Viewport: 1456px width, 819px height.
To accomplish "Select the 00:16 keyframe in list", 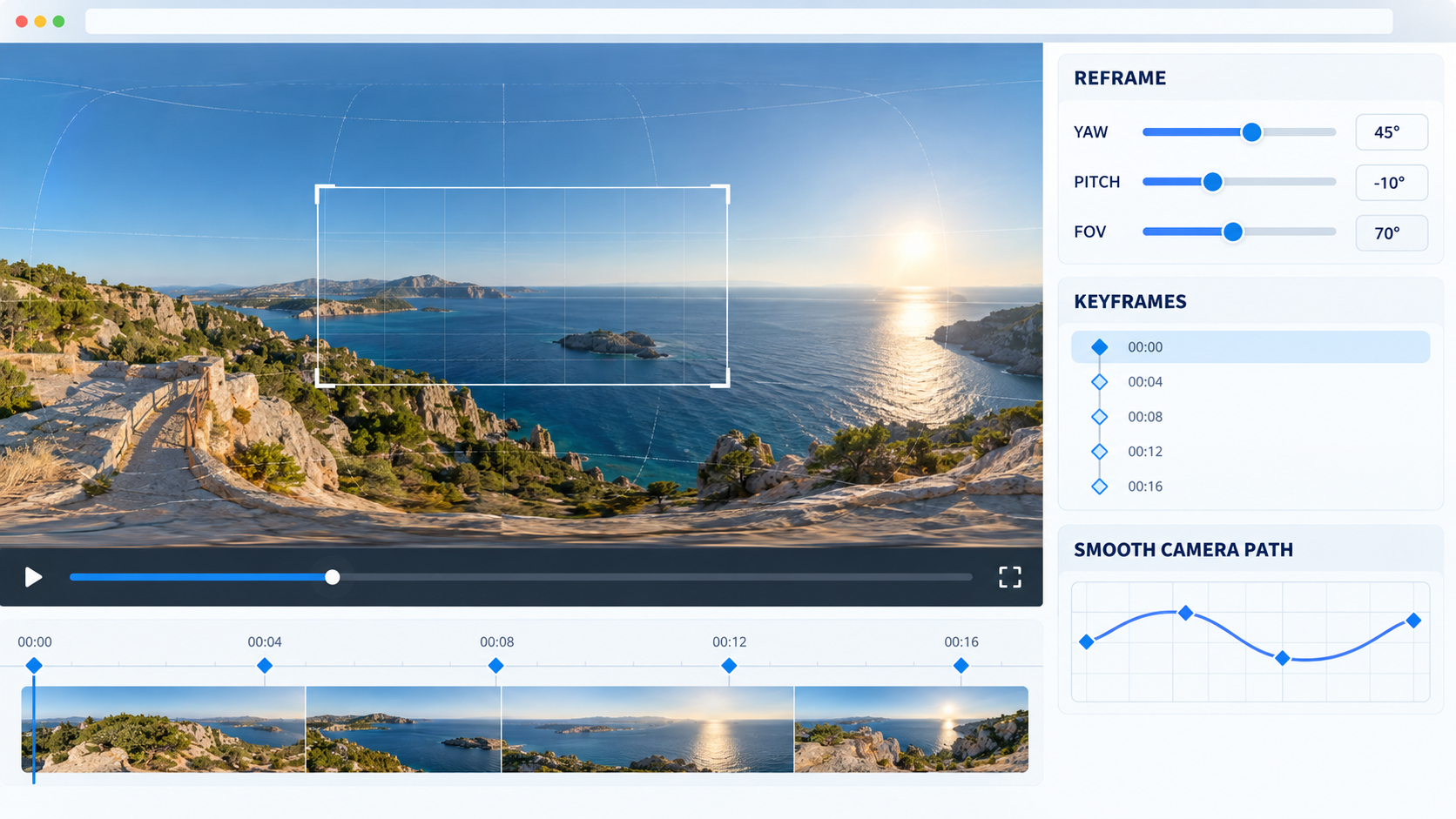I will point(1250,486).
